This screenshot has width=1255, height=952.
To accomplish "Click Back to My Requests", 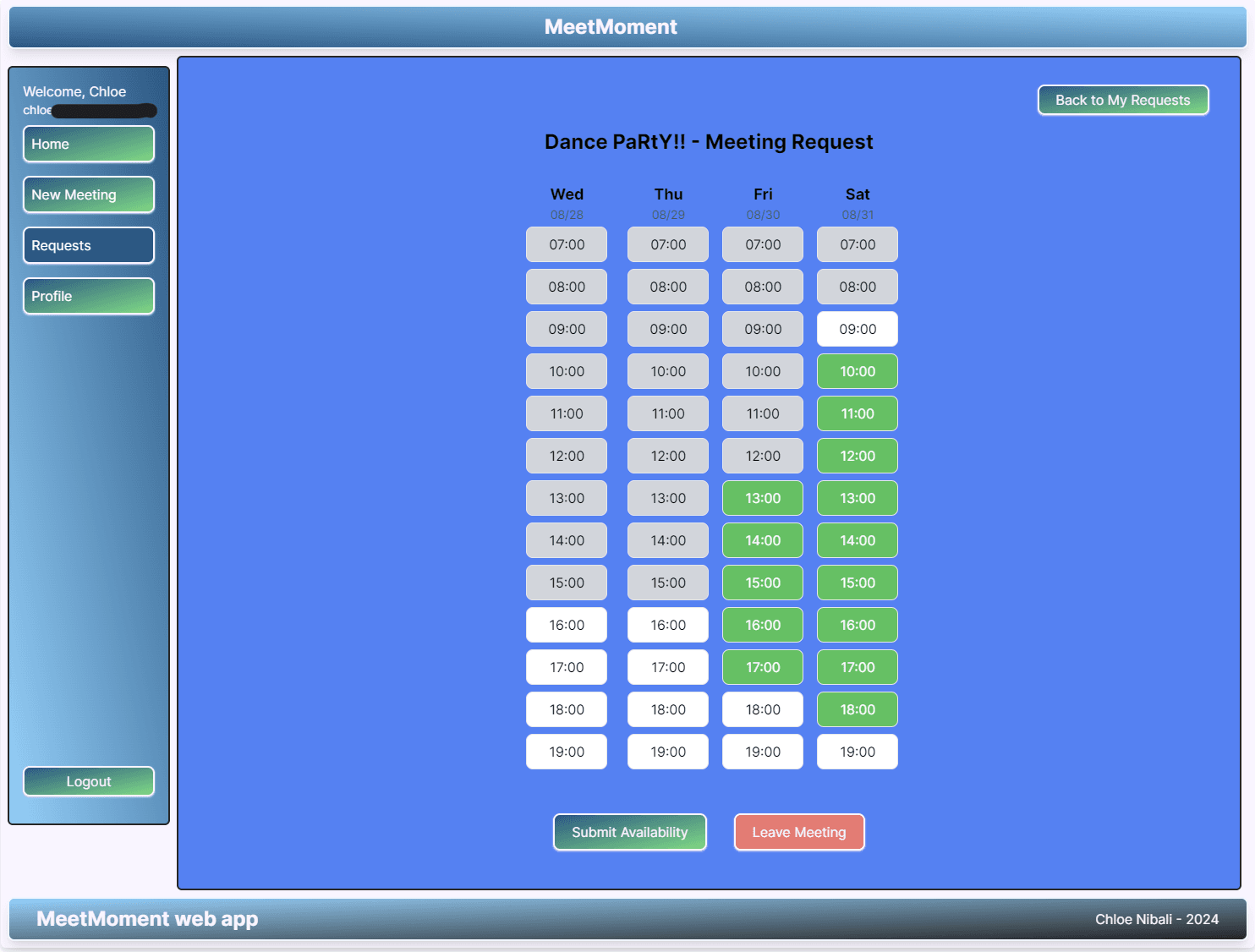I will [1122, 100].
